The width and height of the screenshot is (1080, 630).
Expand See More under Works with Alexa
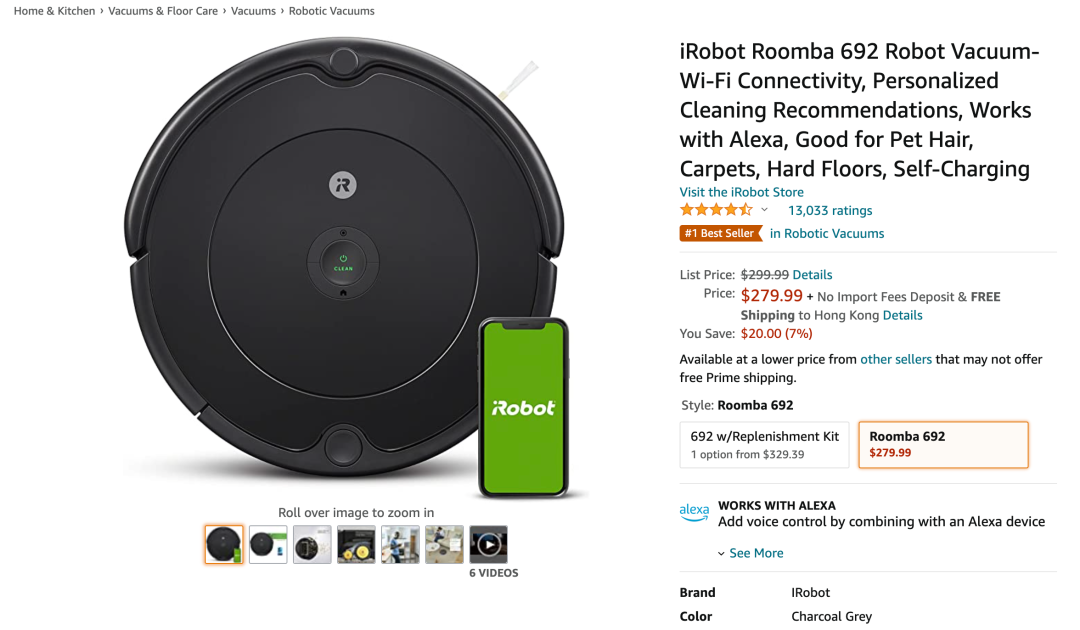pyautogui.click(x=755, y=553)
